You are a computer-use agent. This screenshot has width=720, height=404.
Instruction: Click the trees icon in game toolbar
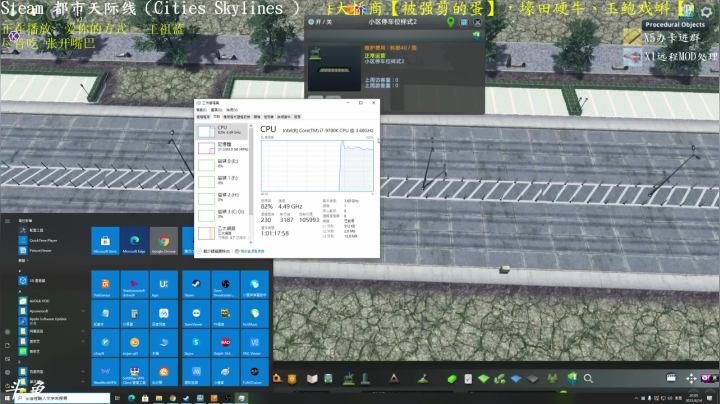552,378
